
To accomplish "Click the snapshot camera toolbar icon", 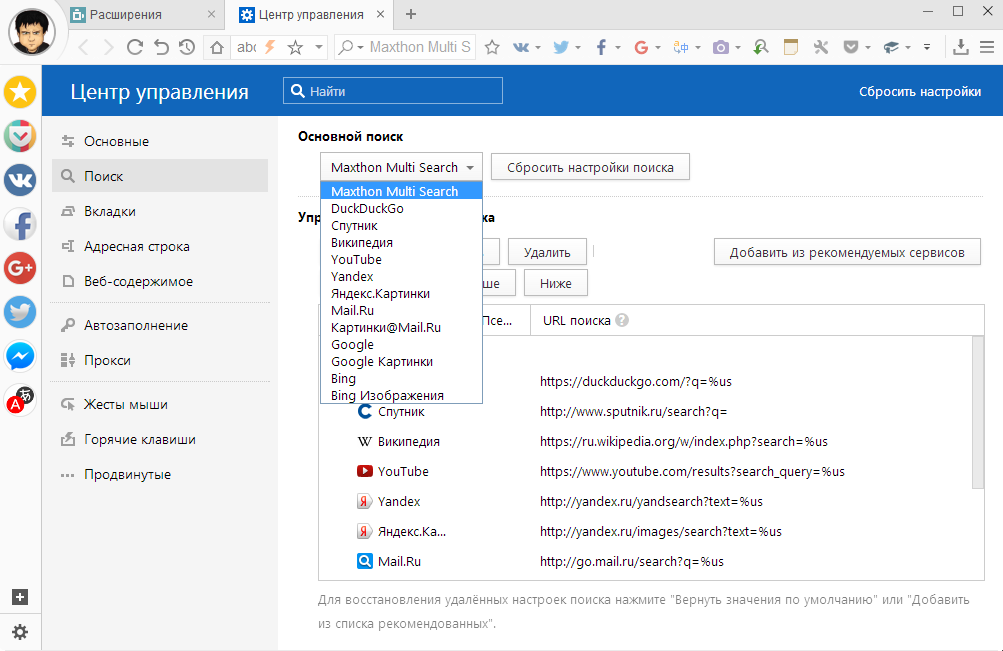I will pyautogui.click(x=721, y=47).
